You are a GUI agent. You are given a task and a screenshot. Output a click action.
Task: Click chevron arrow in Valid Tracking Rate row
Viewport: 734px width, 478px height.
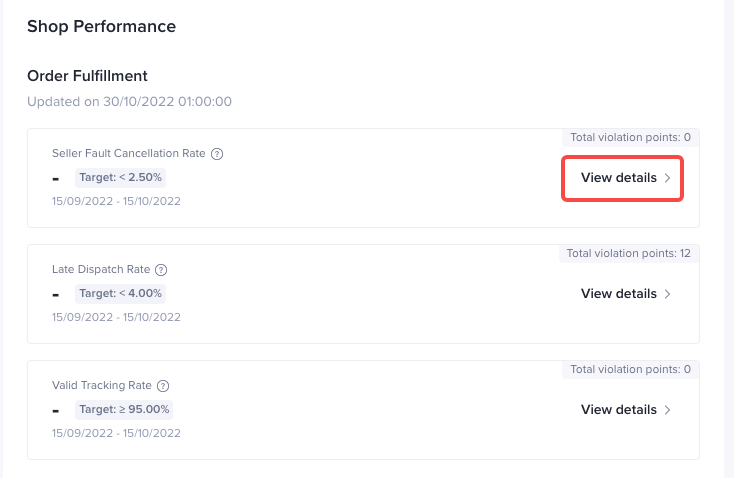(668, 410)
